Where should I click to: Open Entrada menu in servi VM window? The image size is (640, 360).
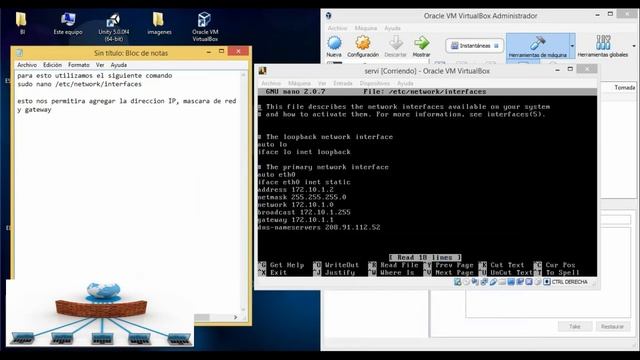click(x=342, y=83)
